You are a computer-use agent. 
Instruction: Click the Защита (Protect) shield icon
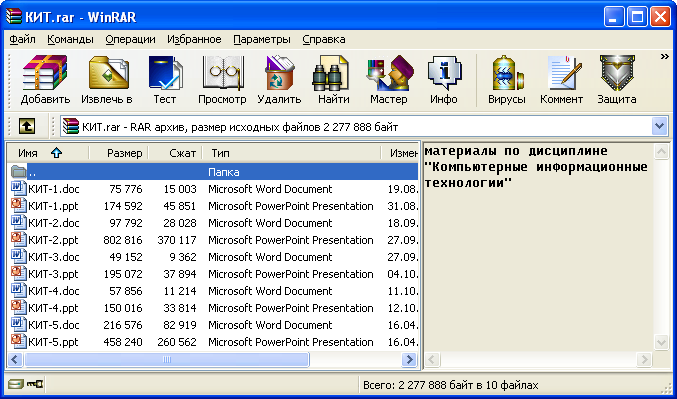pyautogui.click(x=617, y=73)
